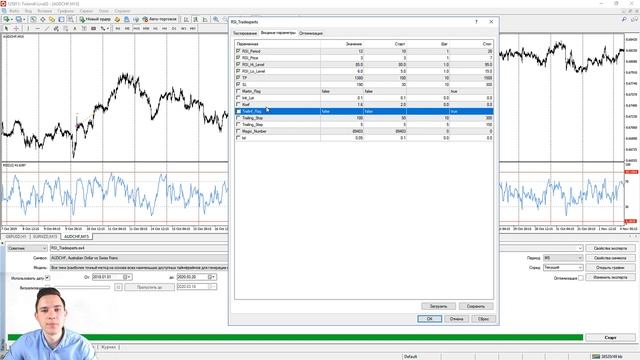Open the Optimization tab in dialog
The height and width of the screenshot is (360, 640).
[311, 33]
